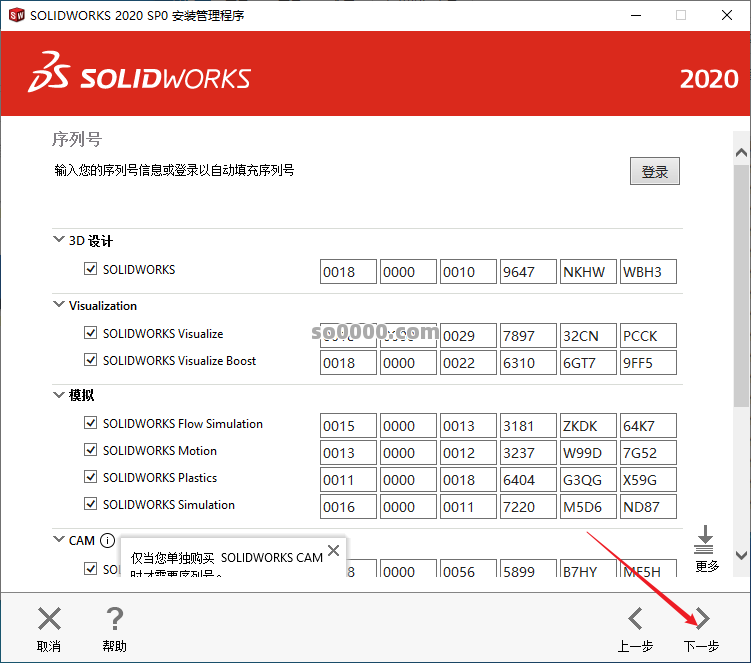Collapse the CAM section
The width and height of the screenshot is (751, 663).
(x=58, y=539)
